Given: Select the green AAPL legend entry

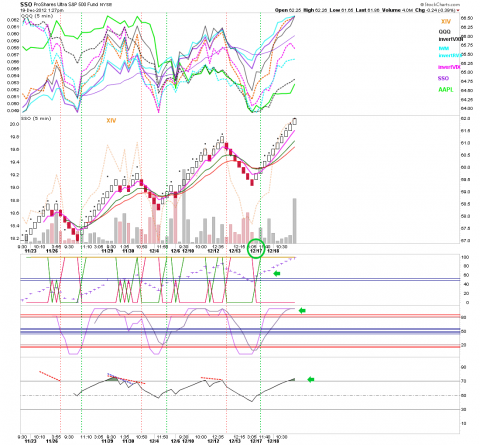Looking at the screenshot, I should (x=446, y=90).
